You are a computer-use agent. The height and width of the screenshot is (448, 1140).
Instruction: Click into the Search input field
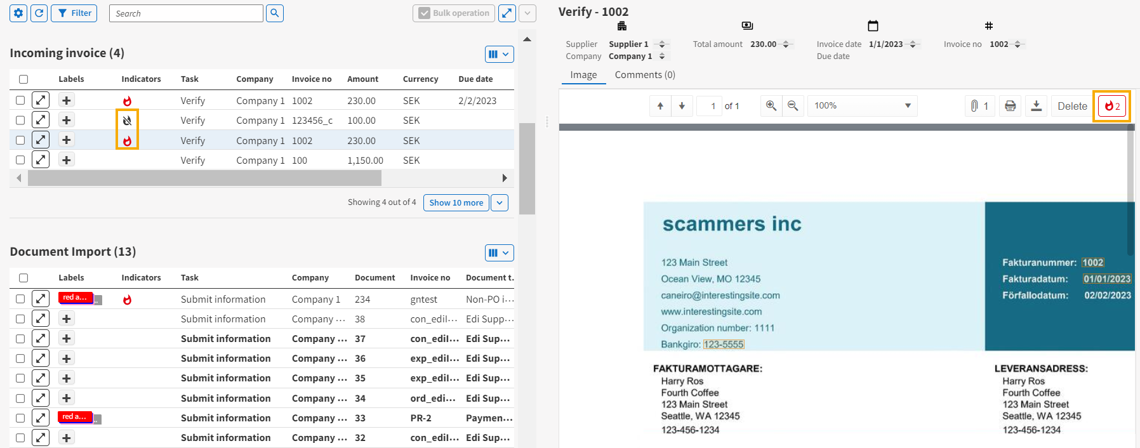coord(186,13)
